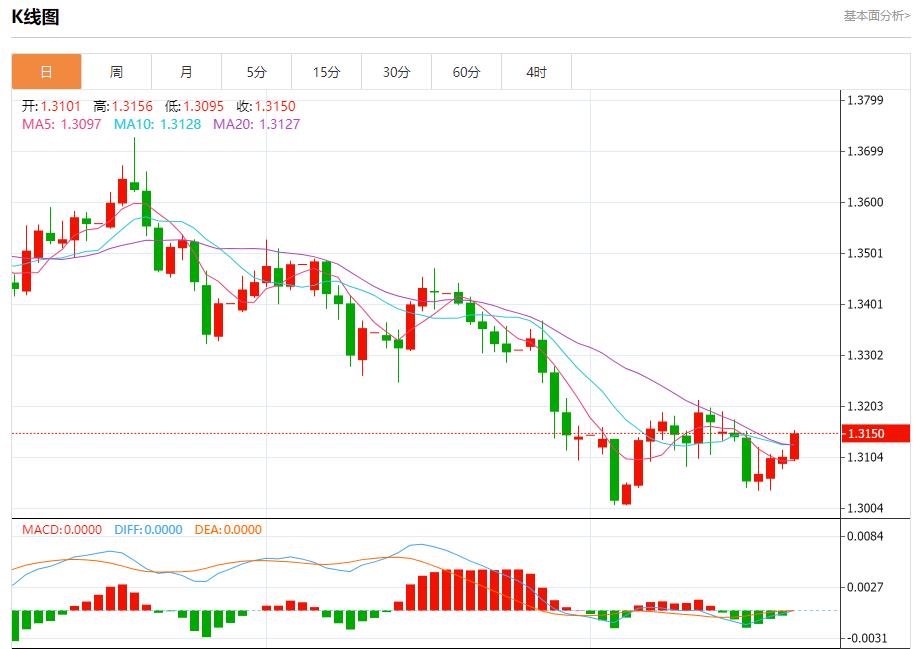Click the MA5 indicator label
915x649 pixels.
coord(61,124)
